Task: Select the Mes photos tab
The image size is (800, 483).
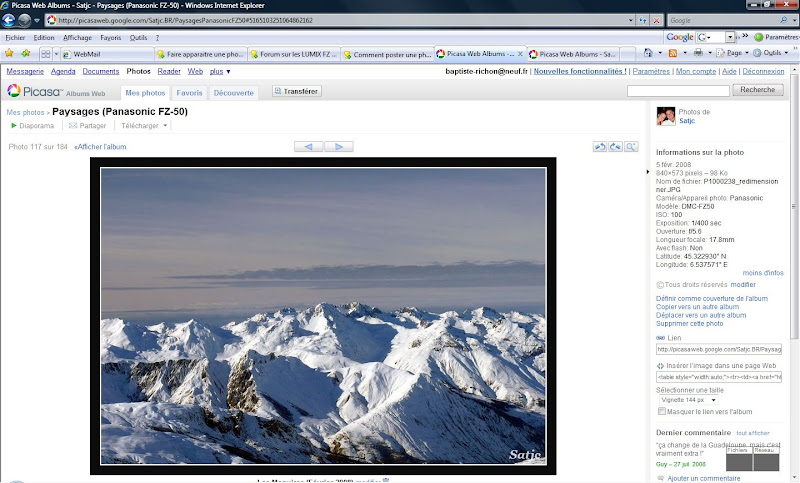Action: [145, 93]
